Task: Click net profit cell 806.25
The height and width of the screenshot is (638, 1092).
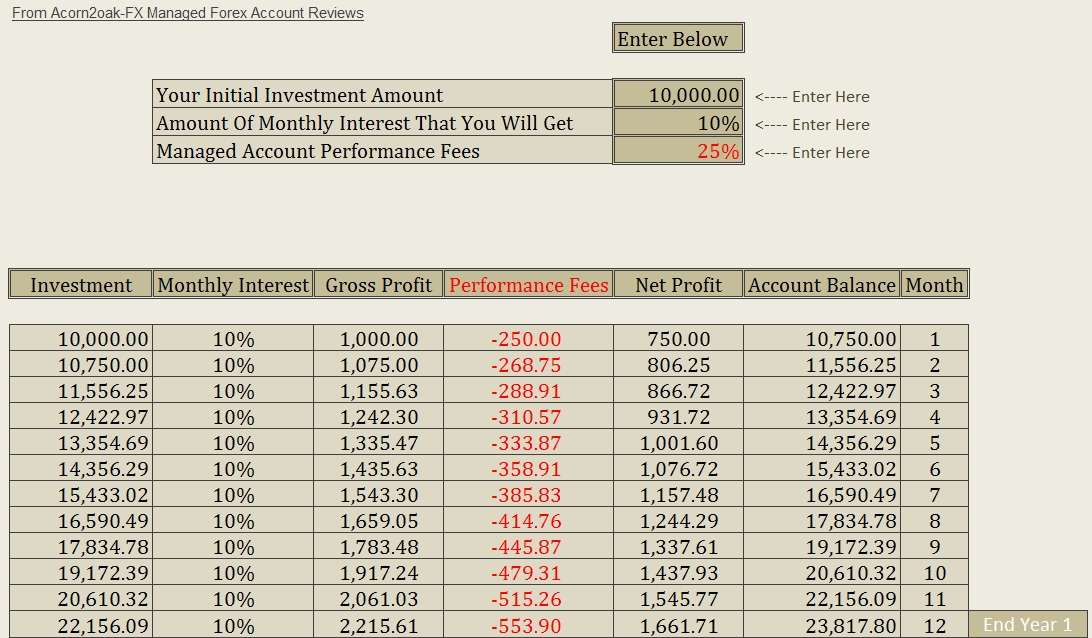Action: pos(678,364)
